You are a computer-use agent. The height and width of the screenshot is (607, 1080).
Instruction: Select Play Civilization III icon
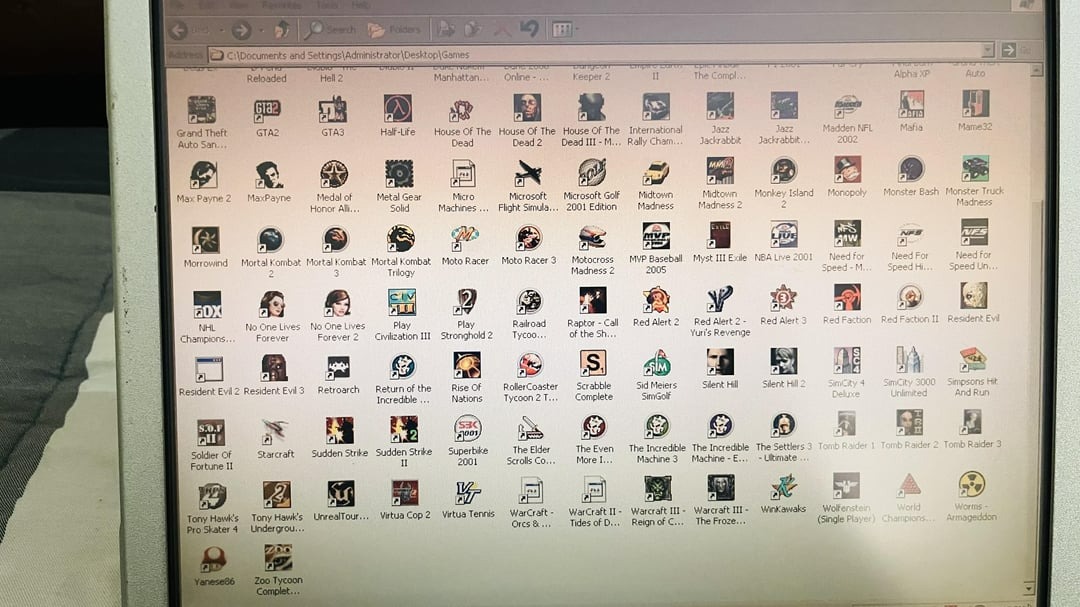402,302
